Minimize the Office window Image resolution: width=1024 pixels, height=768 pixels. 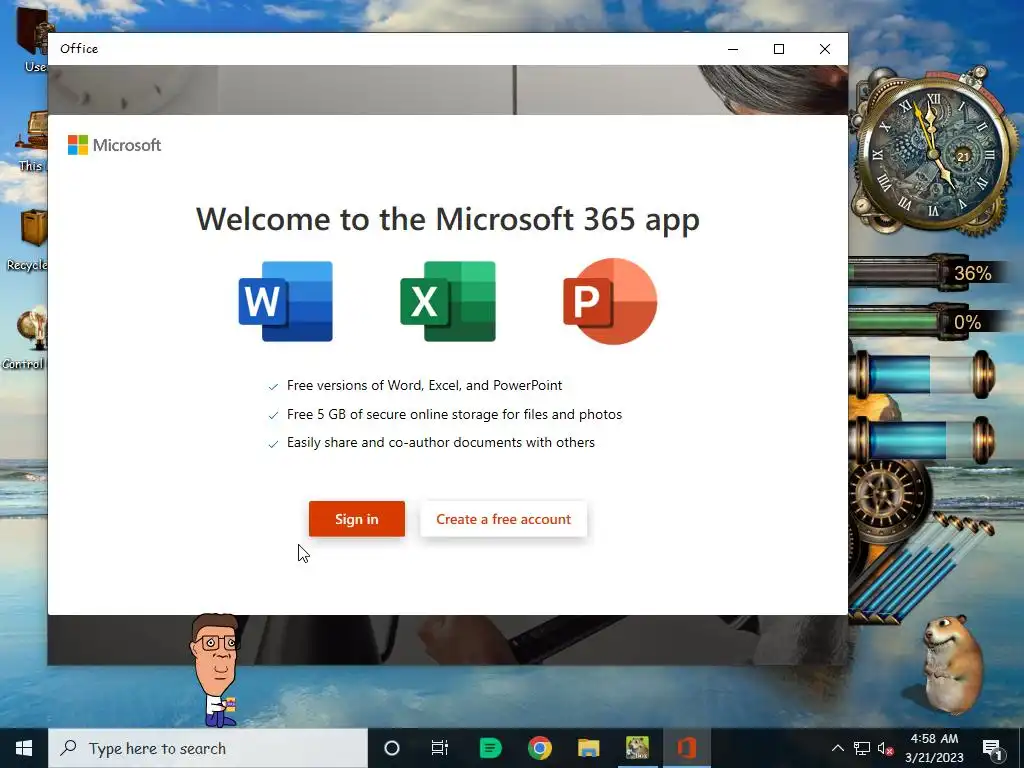(733, 49)
